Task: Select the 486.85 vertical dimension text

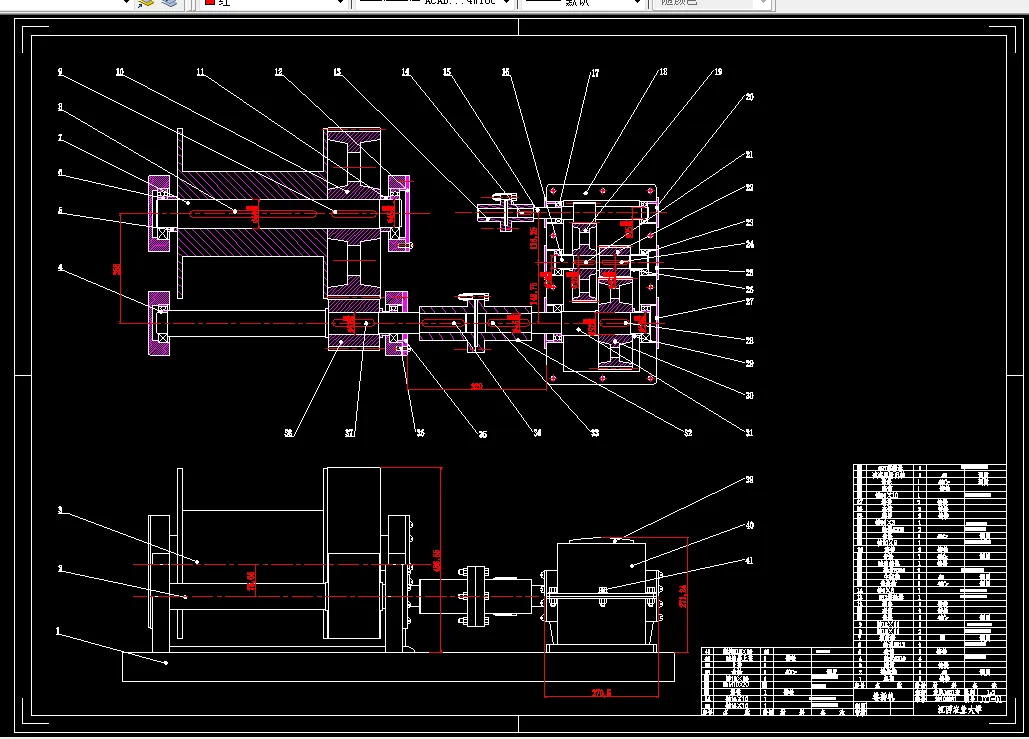Action: (438, 560)
